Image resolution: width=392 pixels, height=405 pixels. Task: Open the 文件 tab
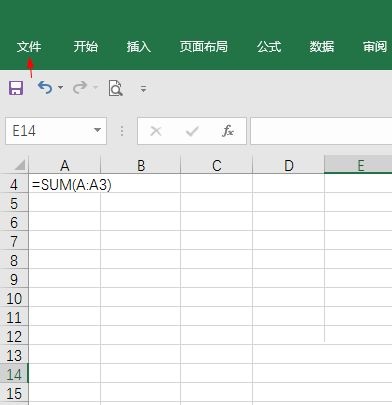click(29, 47)
